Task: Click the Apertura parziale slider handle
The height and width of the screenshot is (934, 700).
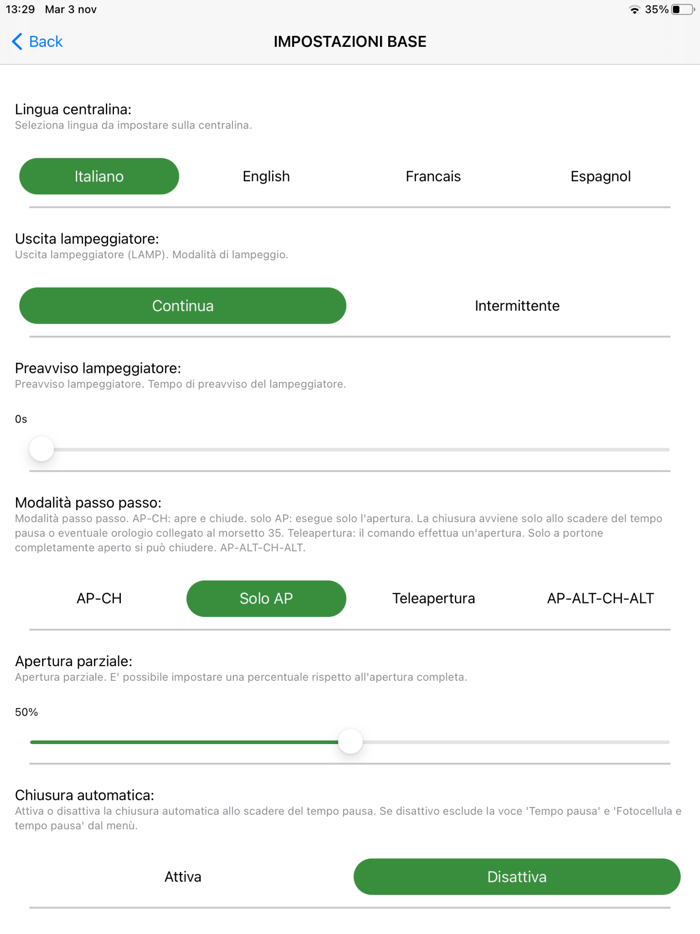Action: [351, 742]
